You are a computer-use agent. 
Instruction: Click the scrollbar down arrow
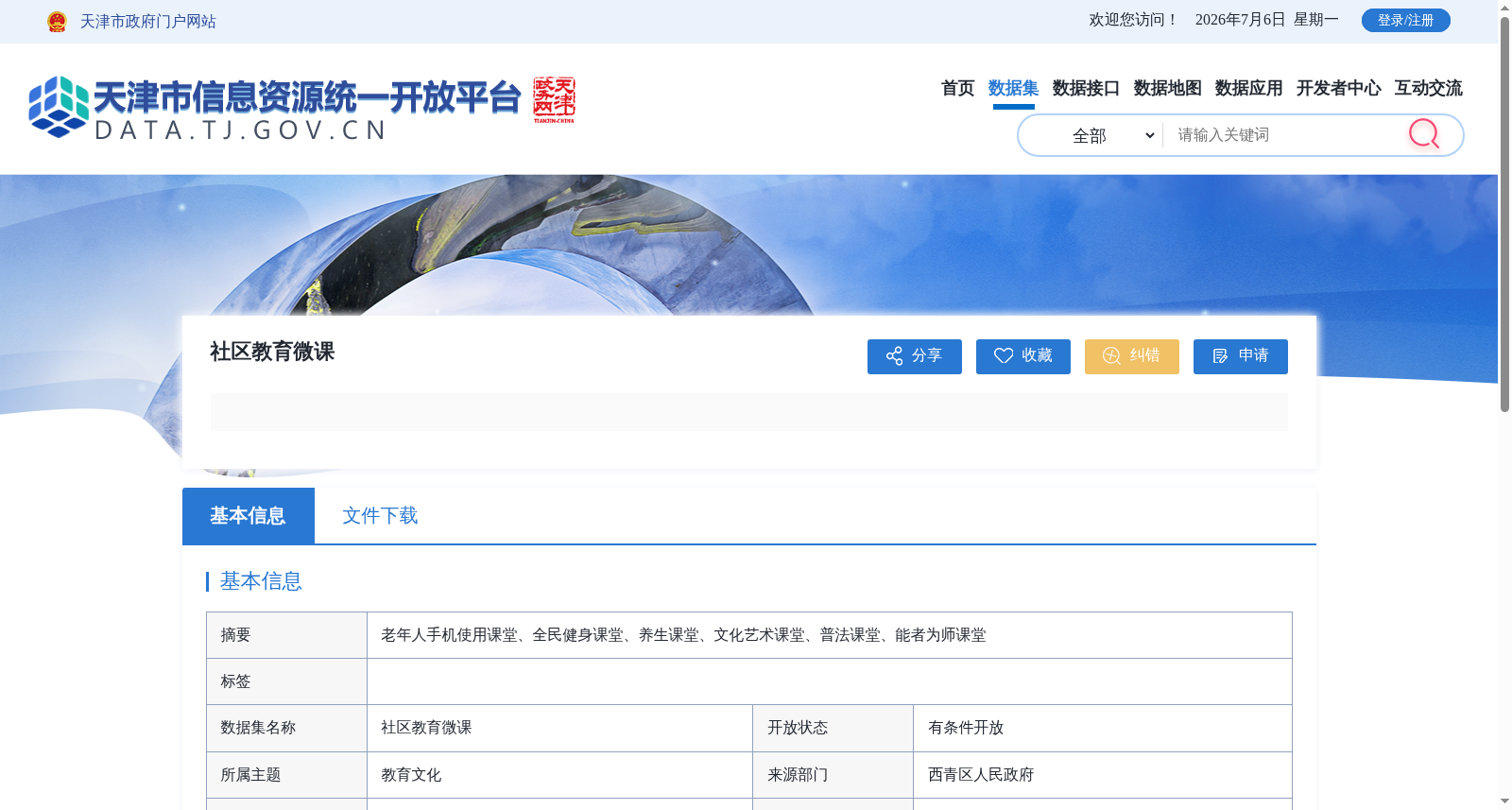1504,801
